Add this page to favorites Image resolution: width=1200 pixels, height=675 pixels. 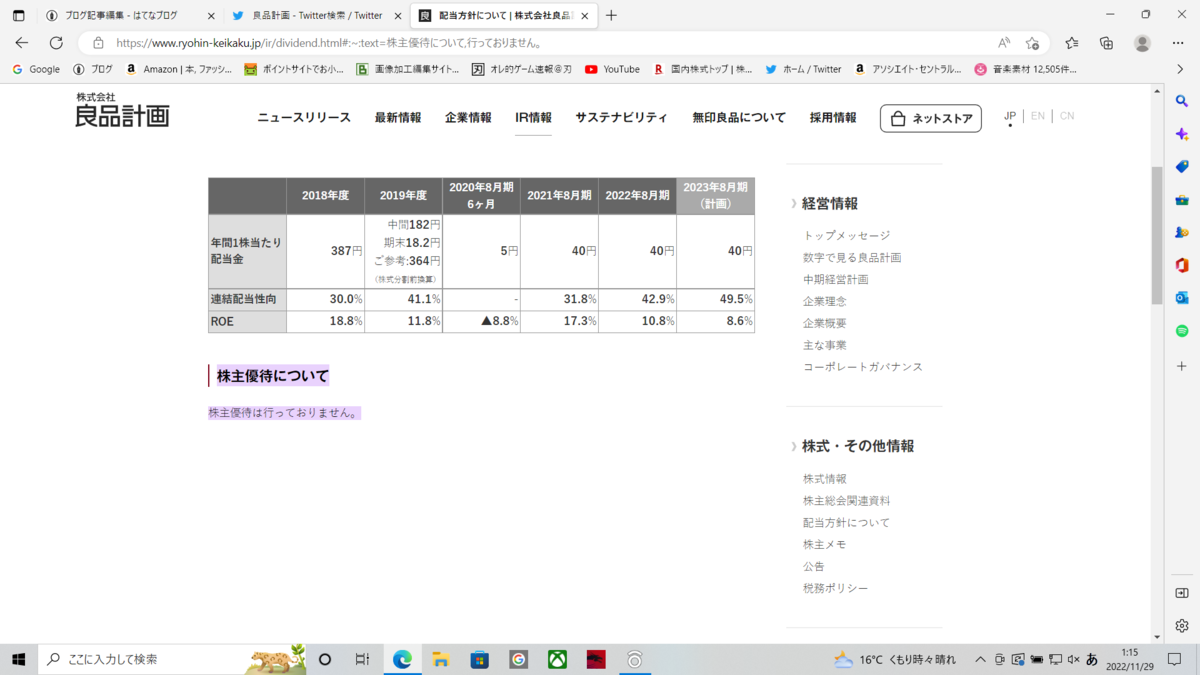[1033, 43]
